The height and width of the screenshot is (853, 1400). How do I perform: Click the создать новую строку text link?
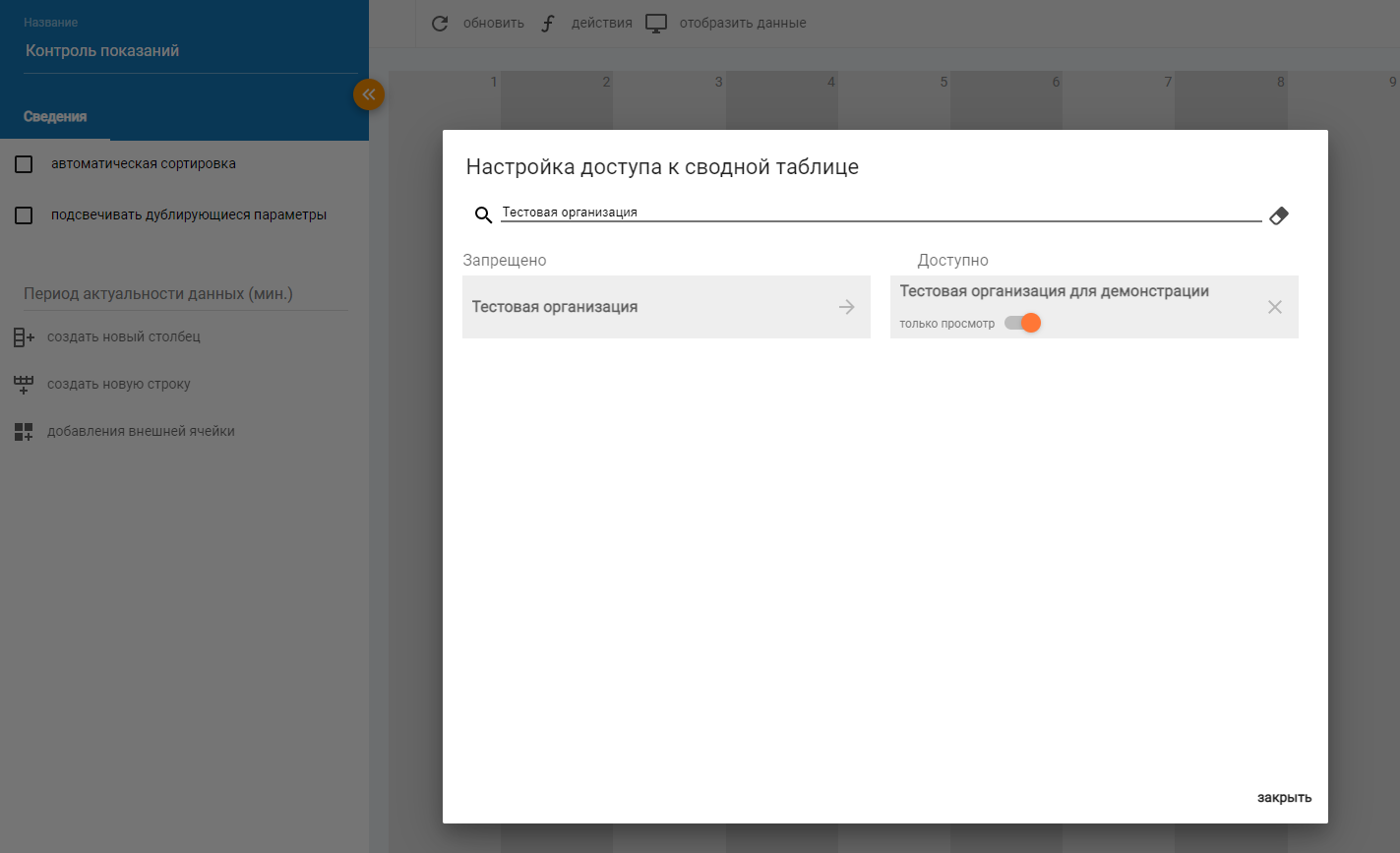coord(119,384)
